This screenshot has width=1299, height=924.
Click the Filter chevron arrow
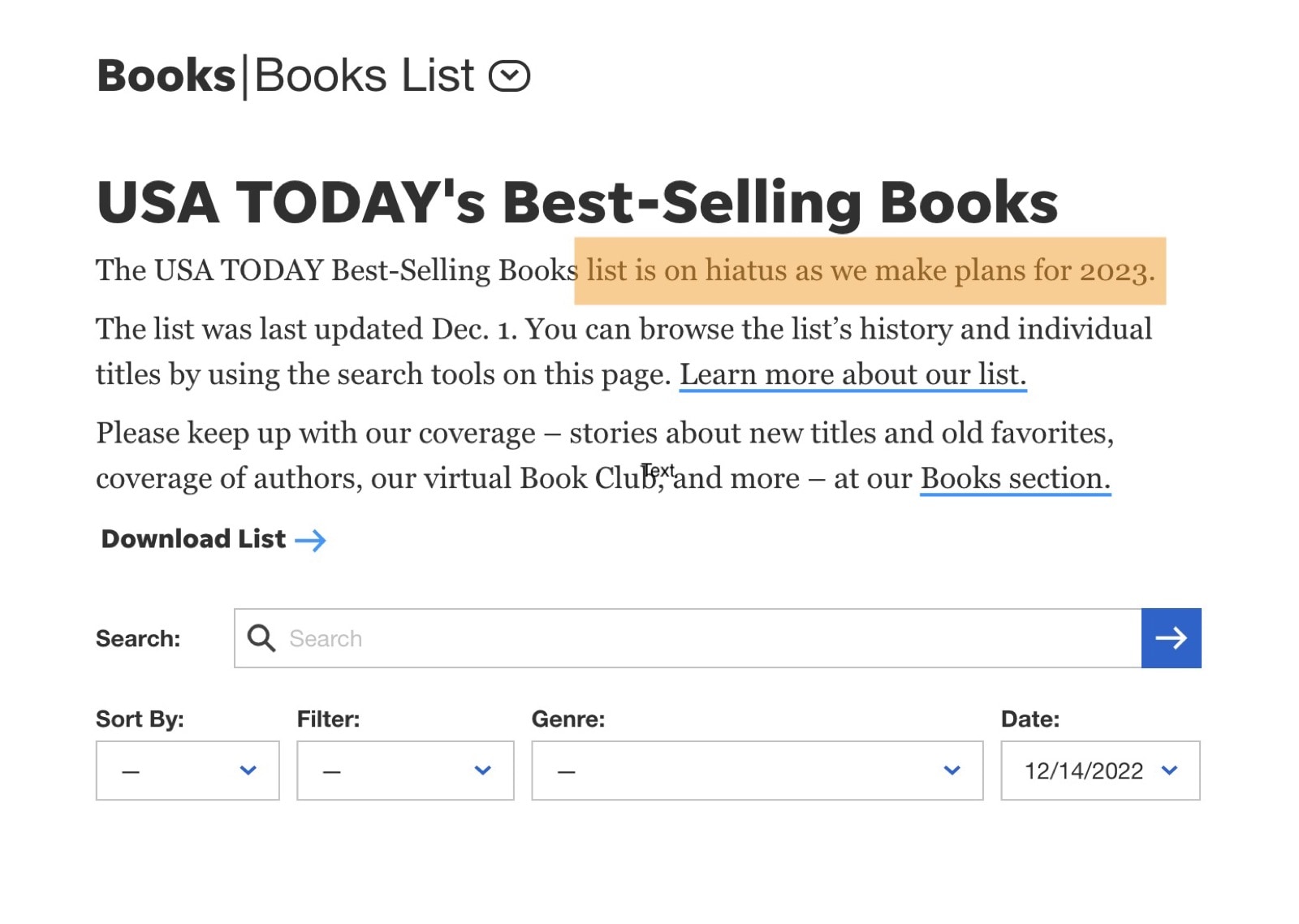pyautogui.click(x=483, y=771)
